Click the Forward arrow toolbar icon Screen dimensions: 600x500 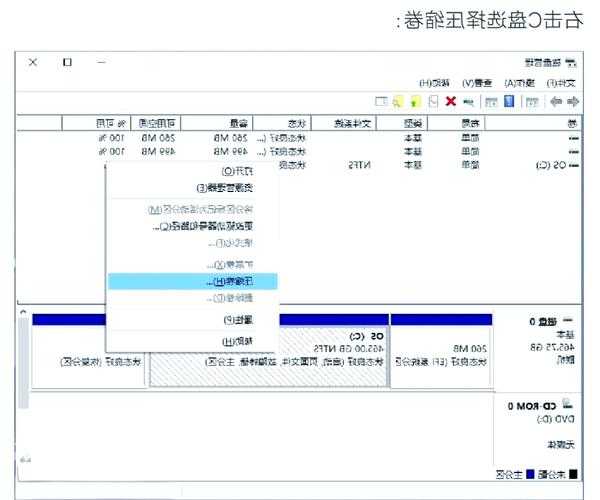coord(555,101)
